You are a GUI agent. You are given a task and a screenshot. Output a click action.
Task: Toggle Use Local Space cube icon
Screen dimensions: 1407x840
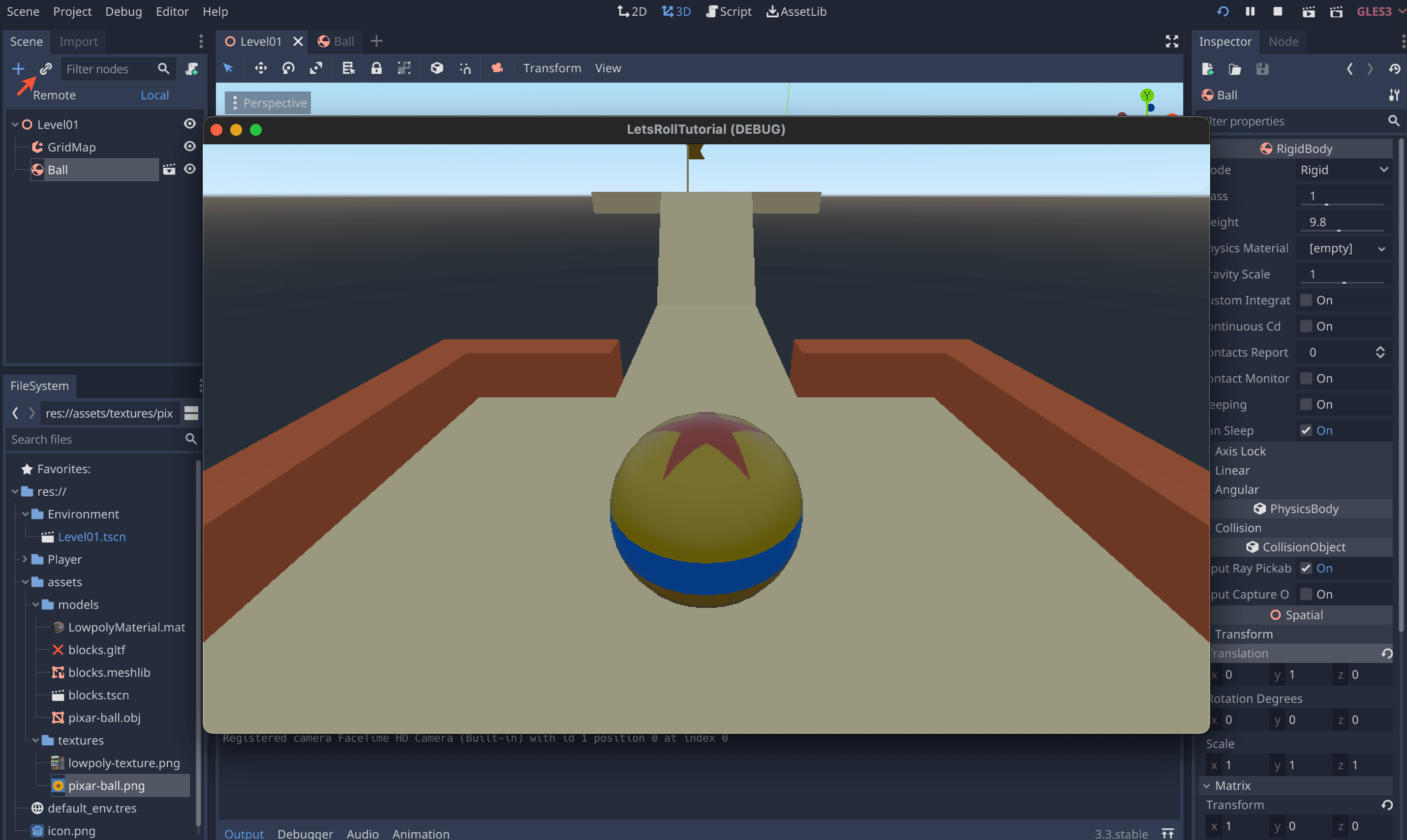tap(436, 68)
